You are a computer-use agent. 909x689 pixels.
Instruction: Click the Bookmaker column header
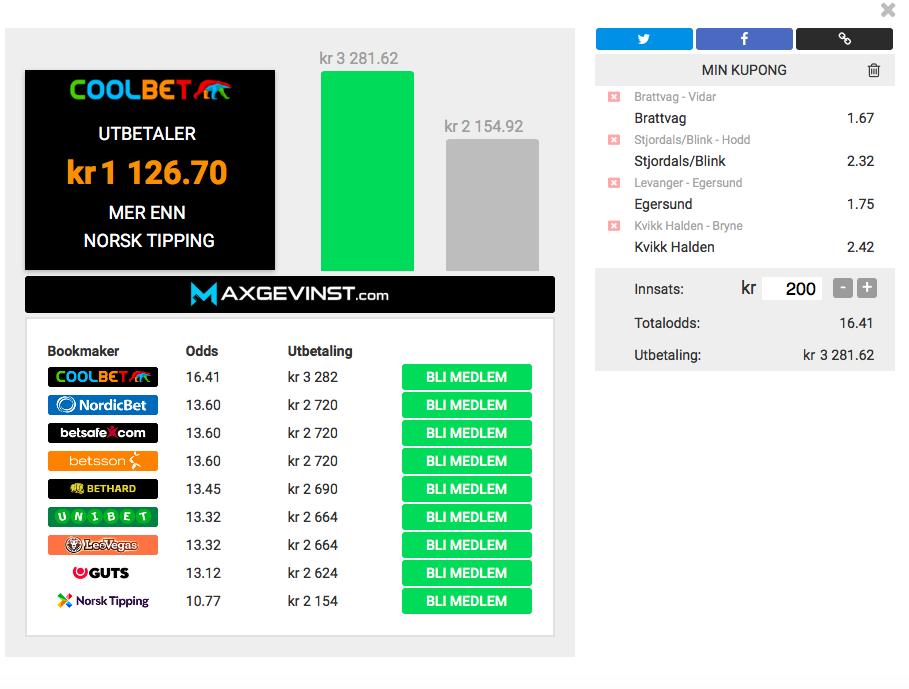point(83,351)
